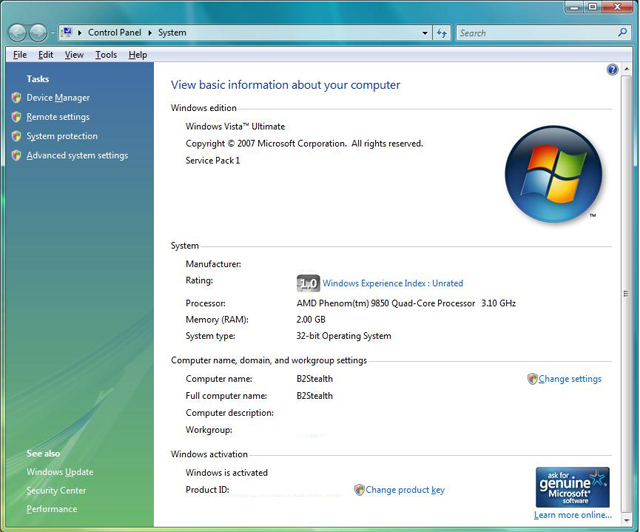Viewport: 640px width, 532px height.
Task: Click Windows Experience Index: Unrated link
Action: (x=393, y=284)
